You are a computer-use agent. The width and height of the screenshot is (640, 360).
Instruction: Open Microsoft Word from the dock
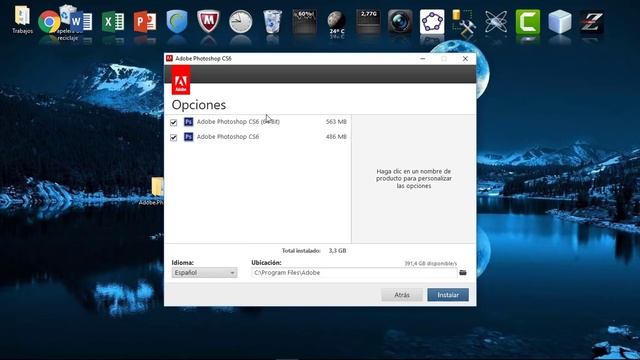(x=80, y=22)
